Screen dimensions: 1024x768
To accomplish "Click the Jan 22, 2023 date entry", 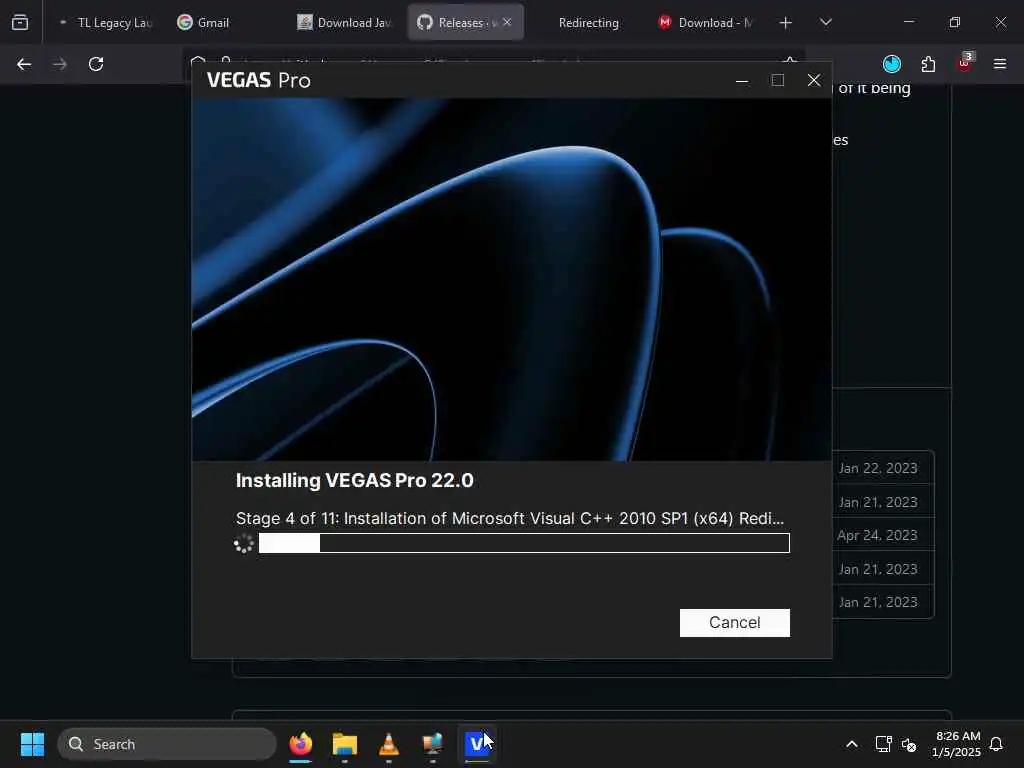I will tap(878, 468).
